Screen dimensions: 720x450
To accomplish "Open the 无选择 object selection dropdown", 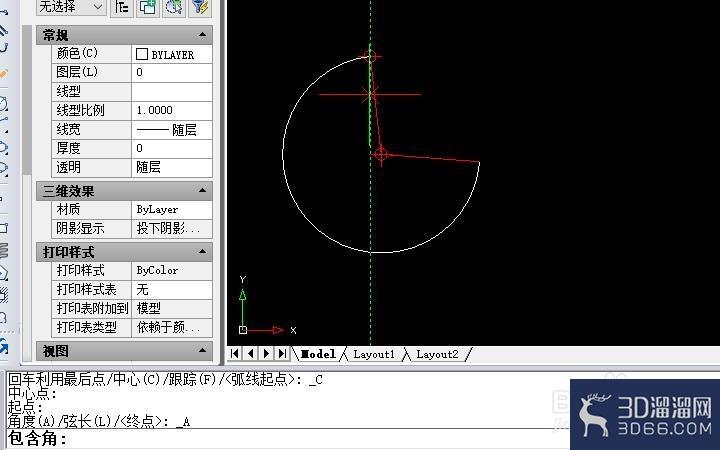I will point(71,7).
